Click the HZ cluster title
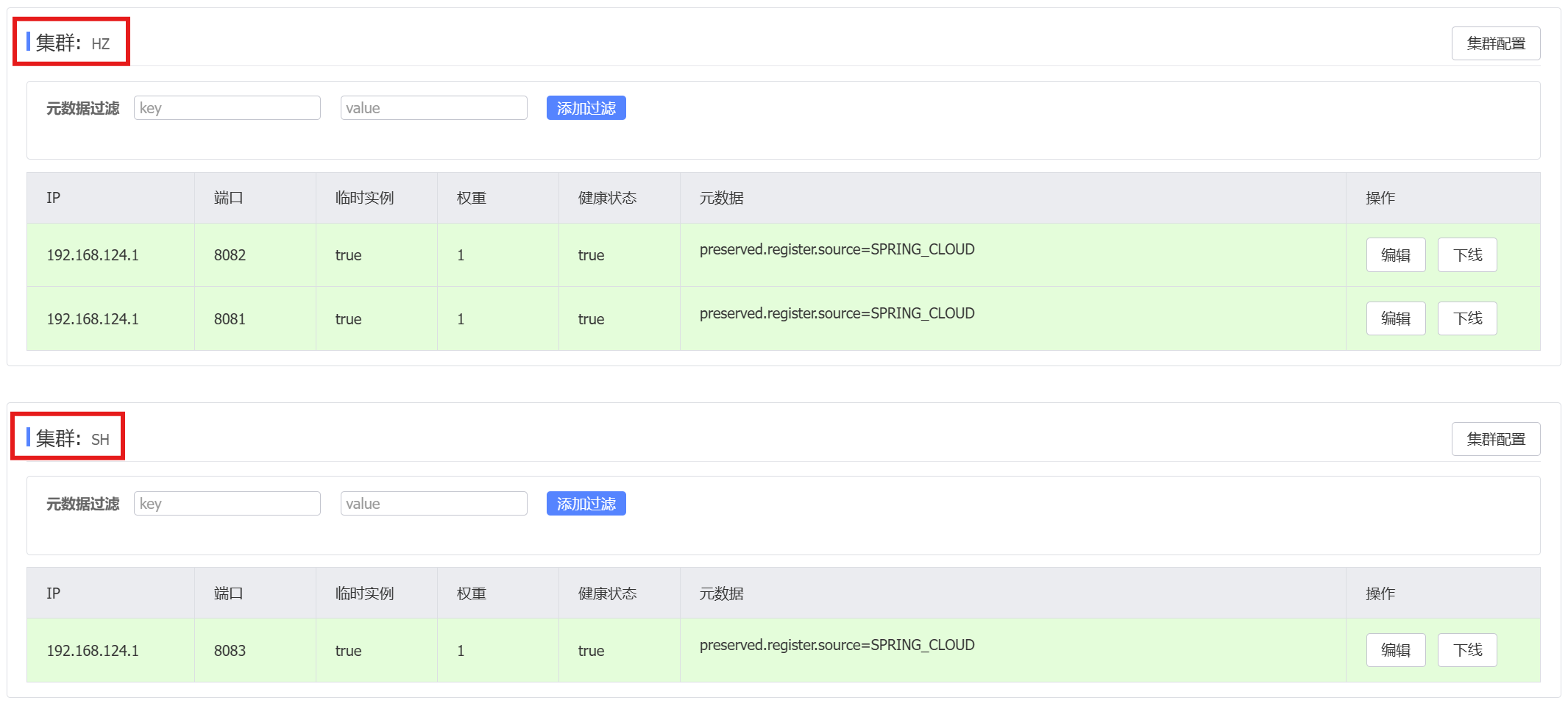Image resolution: width=1568 pixels, height=706 pixels. pos(72,43)
